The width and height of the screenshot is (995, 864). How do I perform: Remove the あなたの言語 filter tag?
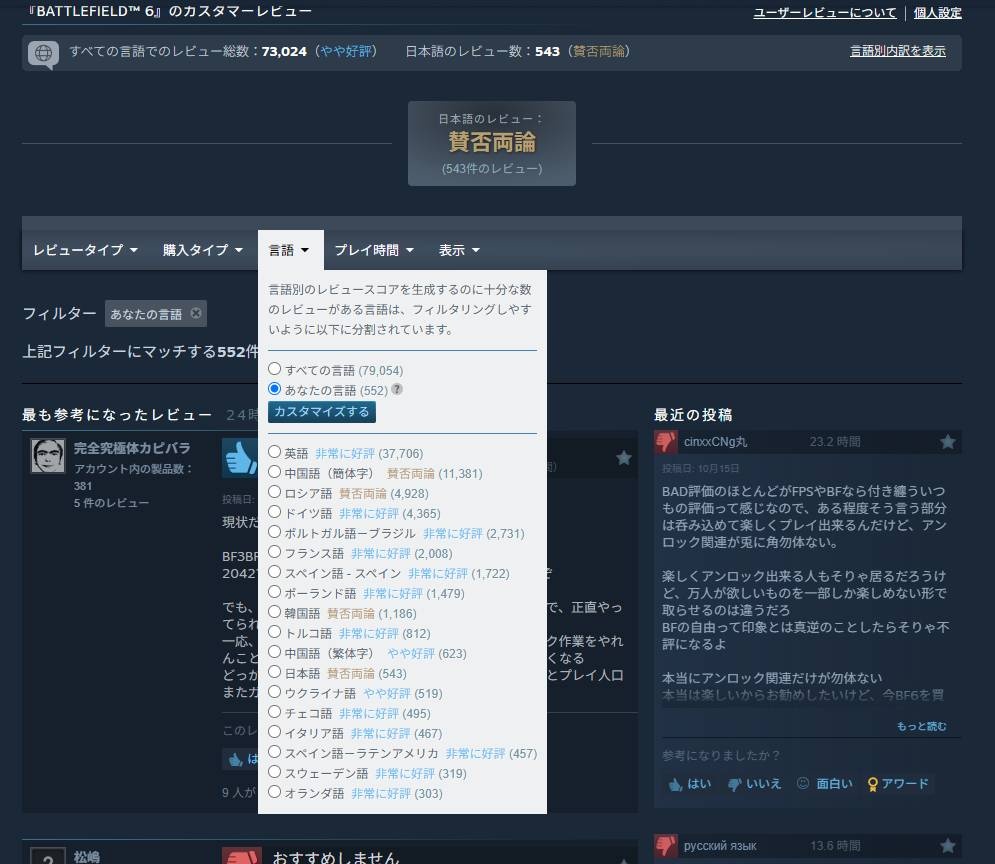point(196,313)
